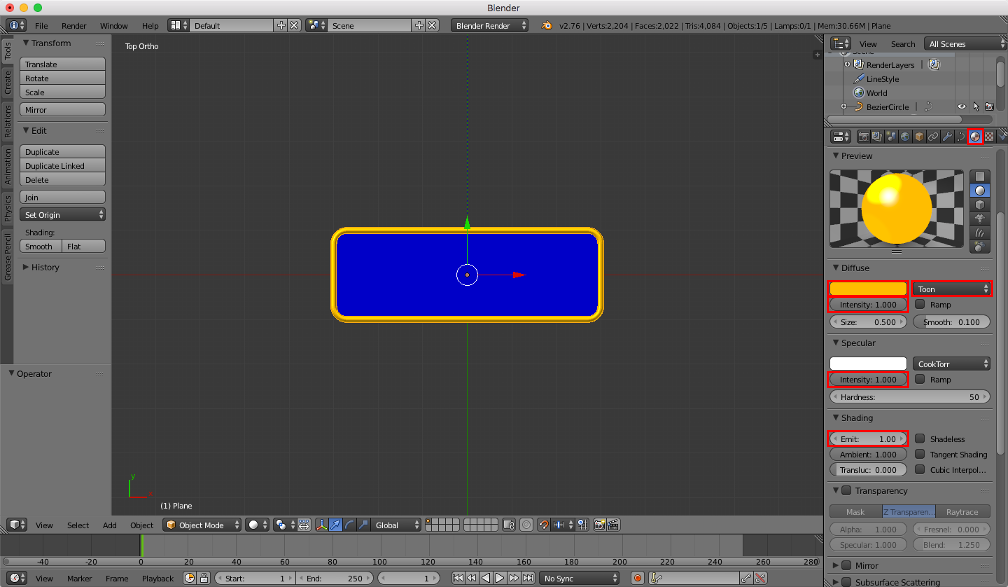
Task: Open the Set Origin dropdown
Action: click(62, 215)
